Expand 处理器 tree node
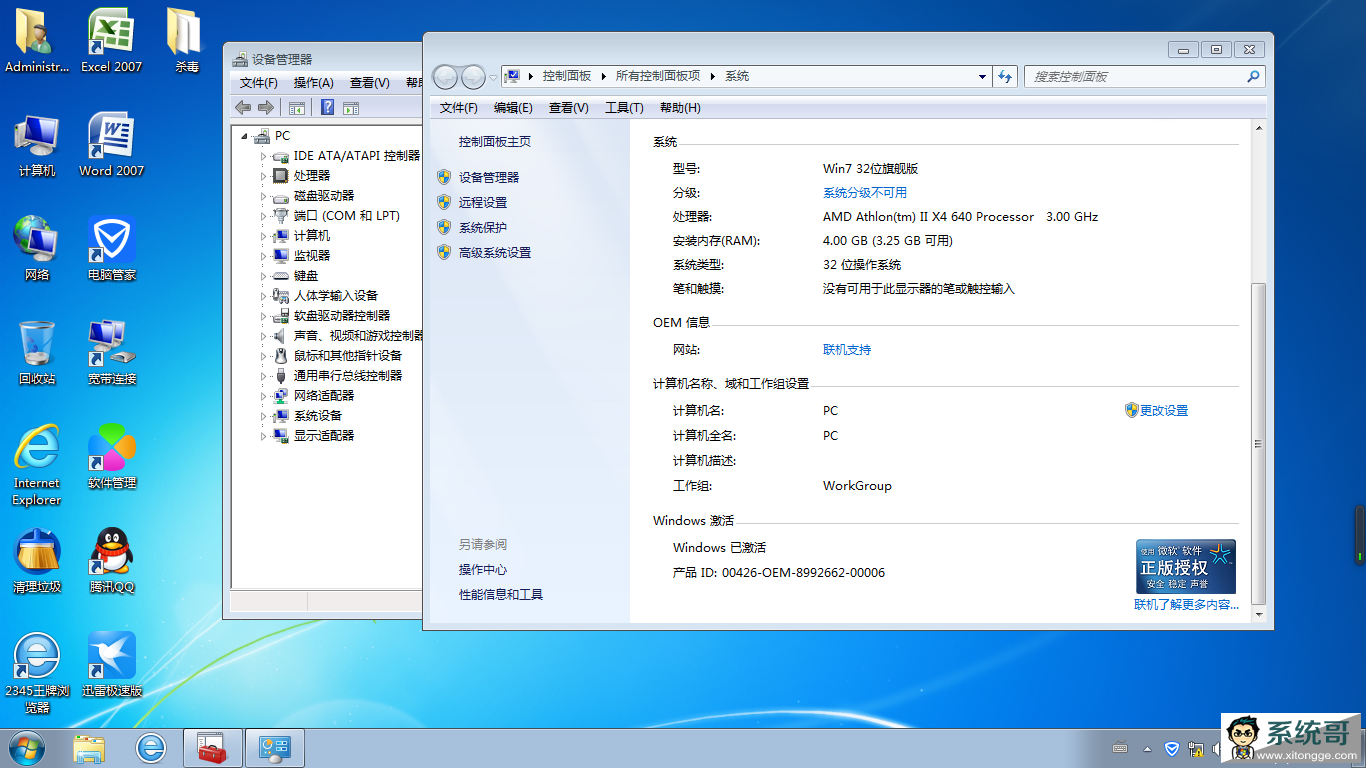 tap(264, 176)
